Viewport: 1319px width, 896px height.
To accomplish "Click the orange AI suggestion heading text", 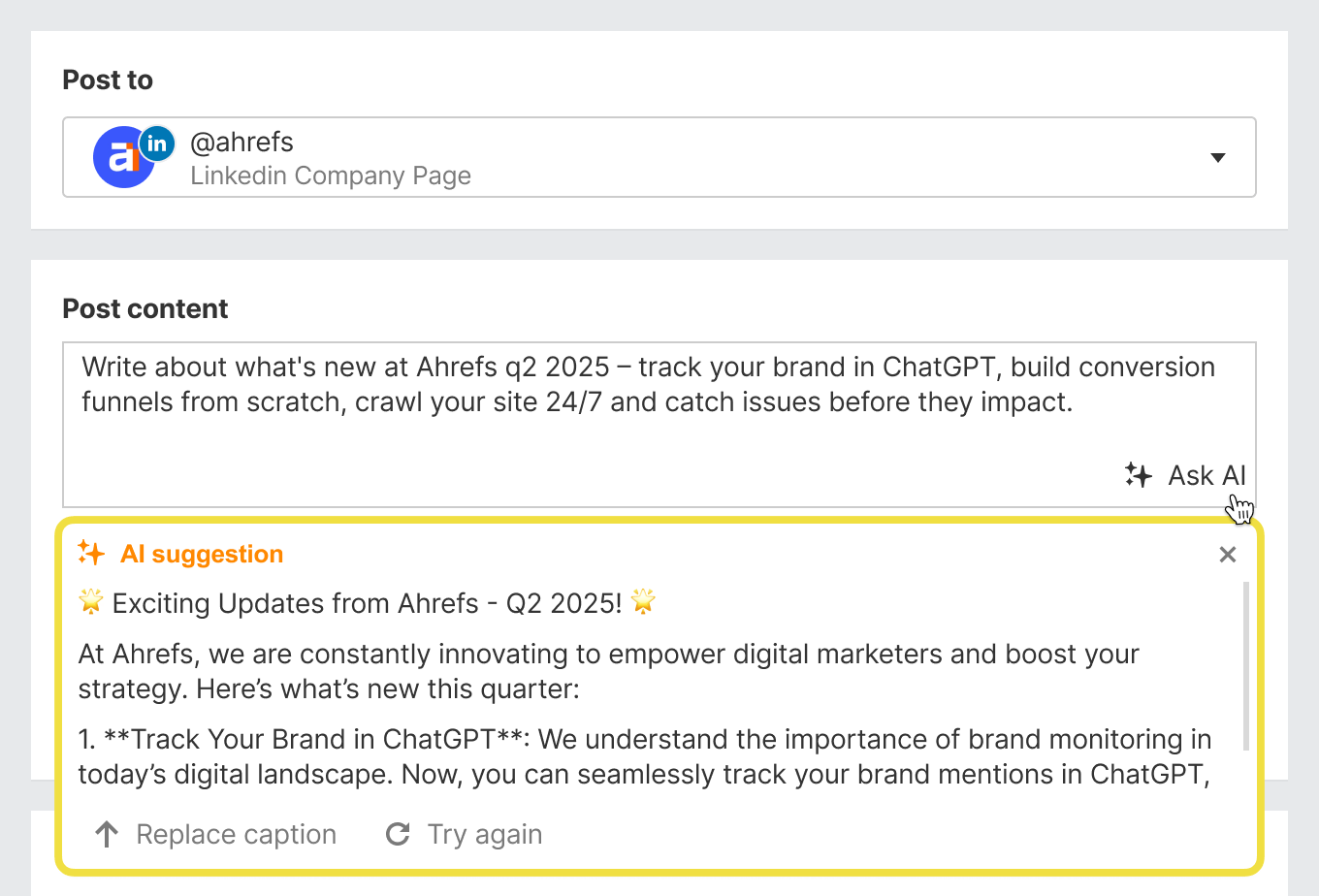I will pyautogui.click(x=202, y=554).
